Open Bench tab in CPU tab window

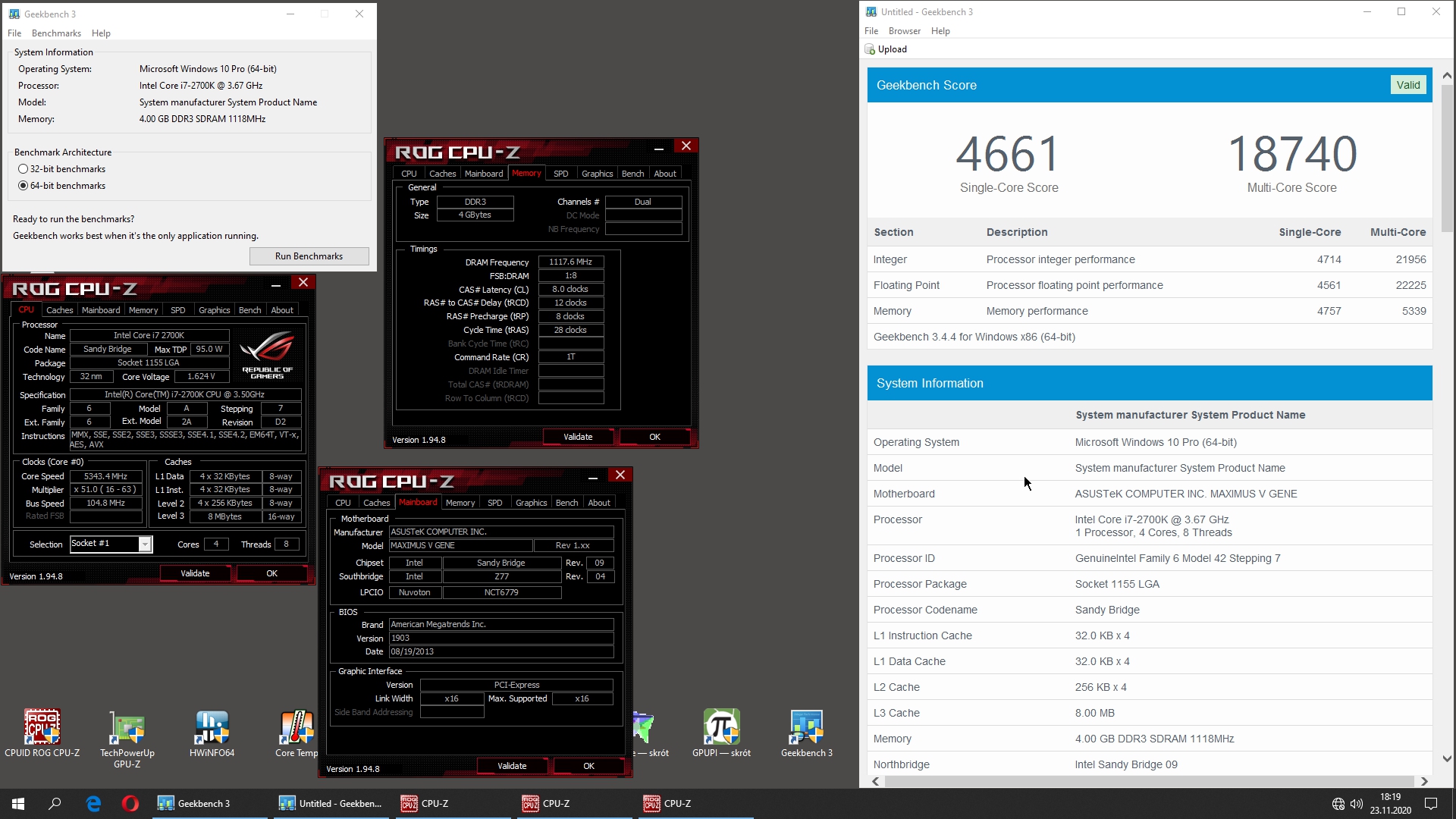coord(249,310)
